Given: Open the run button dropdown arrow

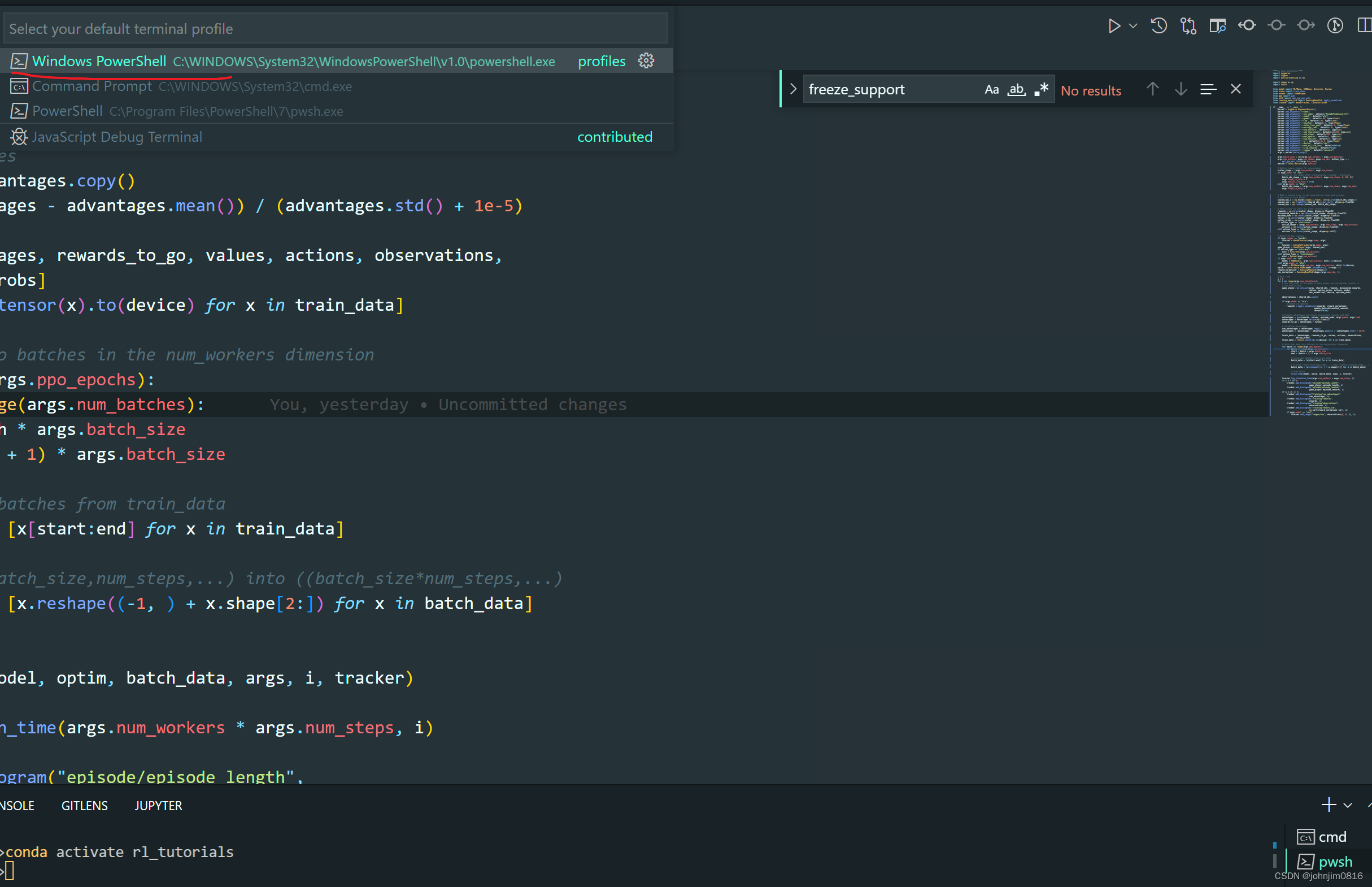Looking at the screenshot, I should coord(1133,26).
